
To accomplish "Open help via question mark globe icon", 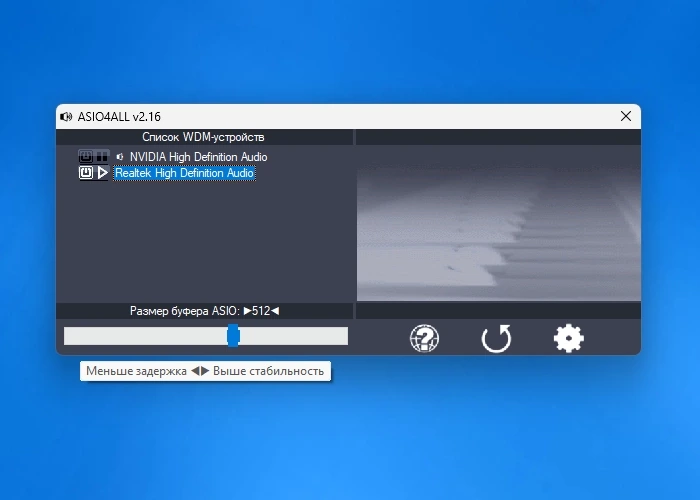I will click(424, 338).
